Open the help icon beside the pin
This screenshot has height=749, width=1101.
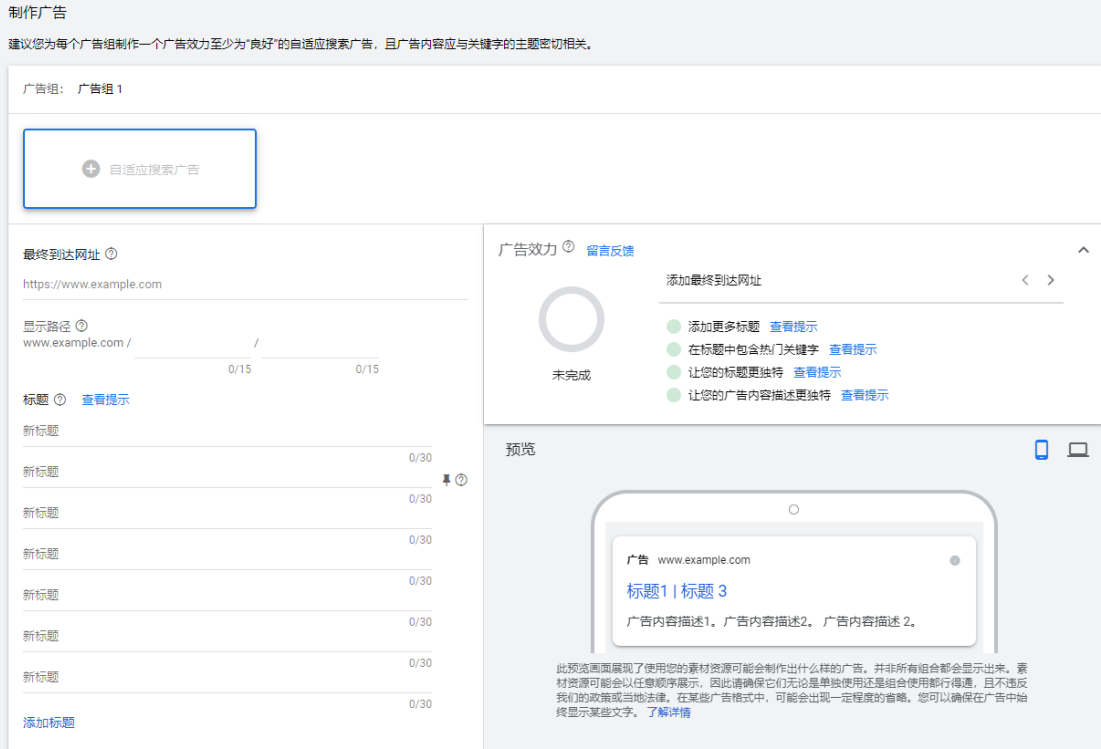(x=461, y=480)
